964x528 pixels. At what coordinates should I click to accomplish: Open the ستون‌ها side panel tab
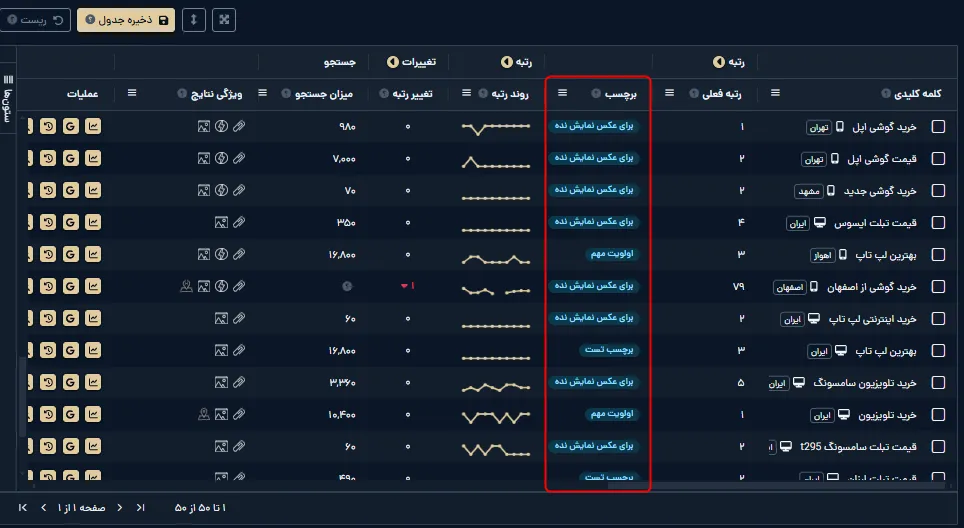pos(7,98)
